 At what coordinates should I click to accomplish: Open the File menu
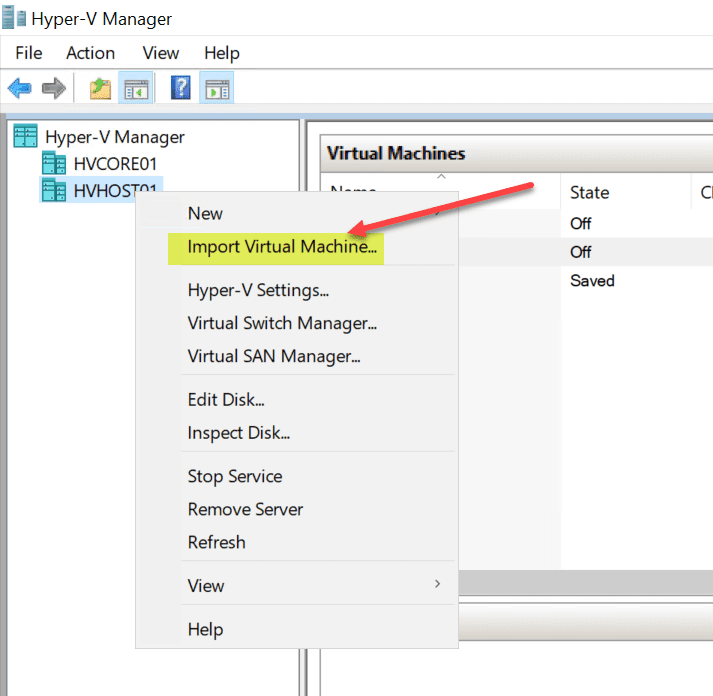tap(29, 53)
